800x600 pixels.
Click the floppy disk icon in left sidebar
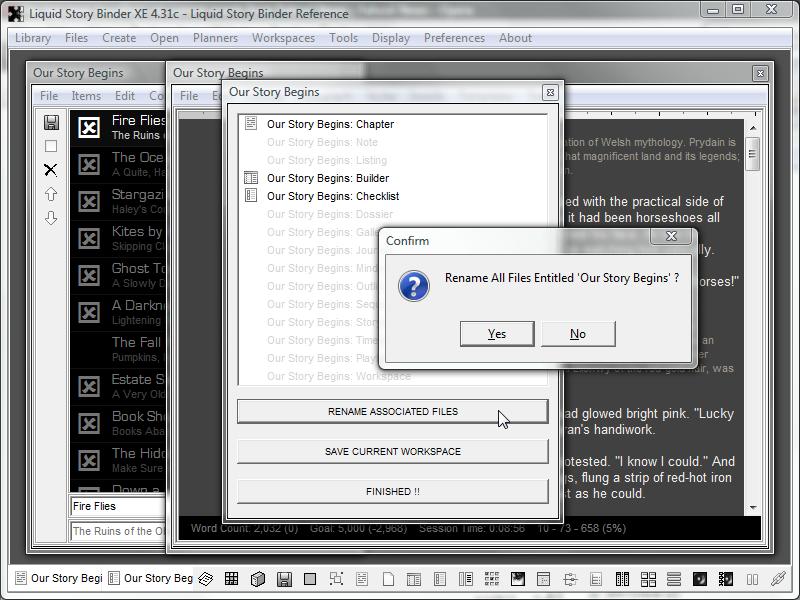point(51,122)
